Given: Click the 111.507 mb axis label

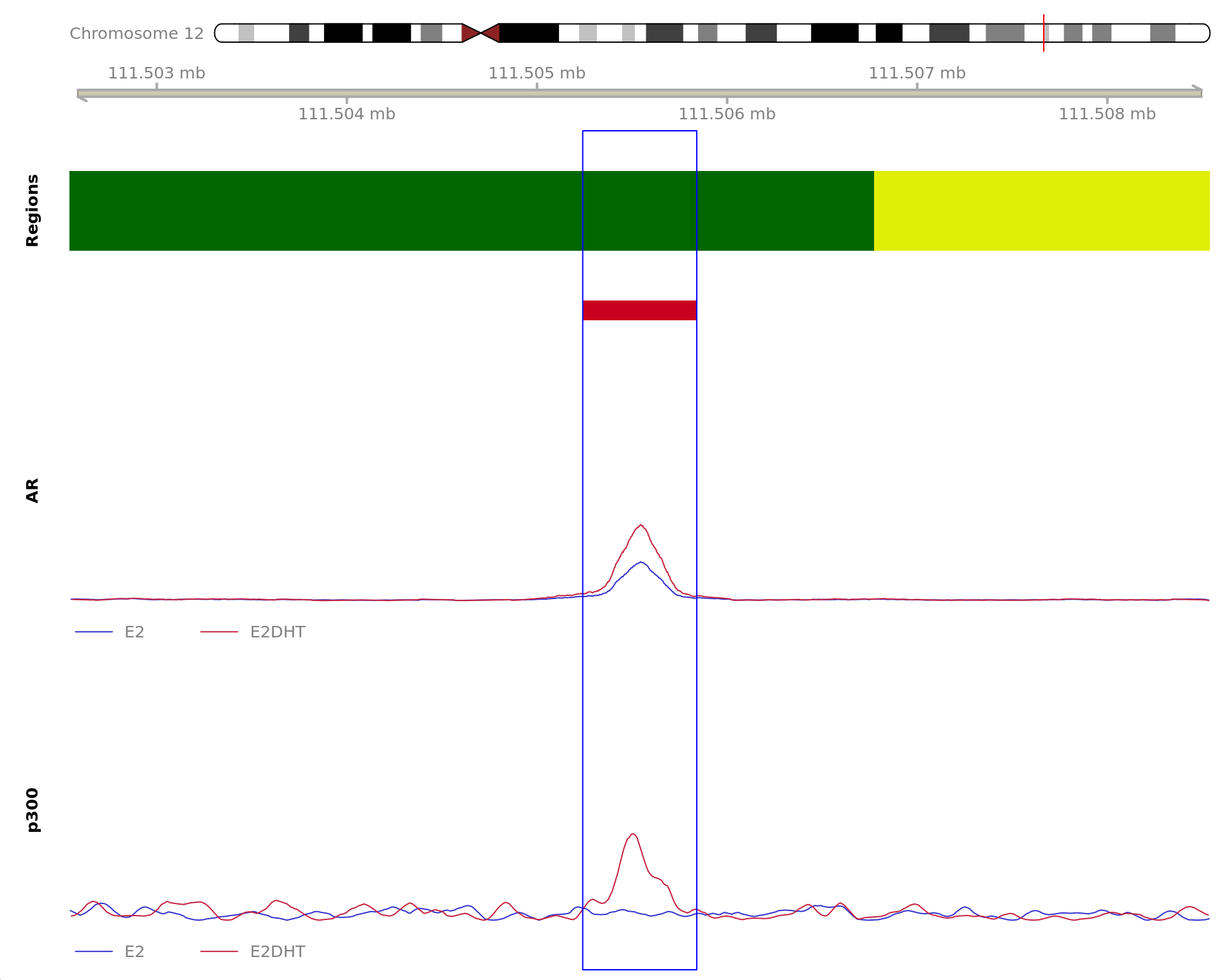Looking at the screenshot, I should 917,73.
